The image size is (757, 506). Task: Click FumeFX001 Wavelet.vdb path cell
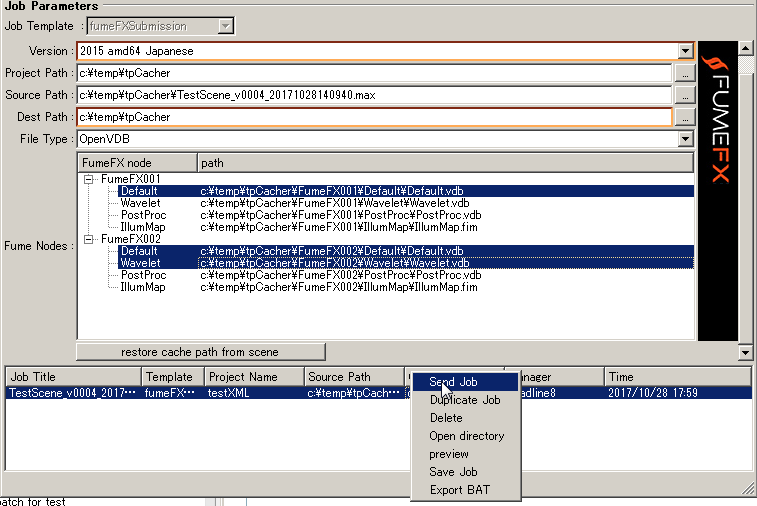[335, 203]
